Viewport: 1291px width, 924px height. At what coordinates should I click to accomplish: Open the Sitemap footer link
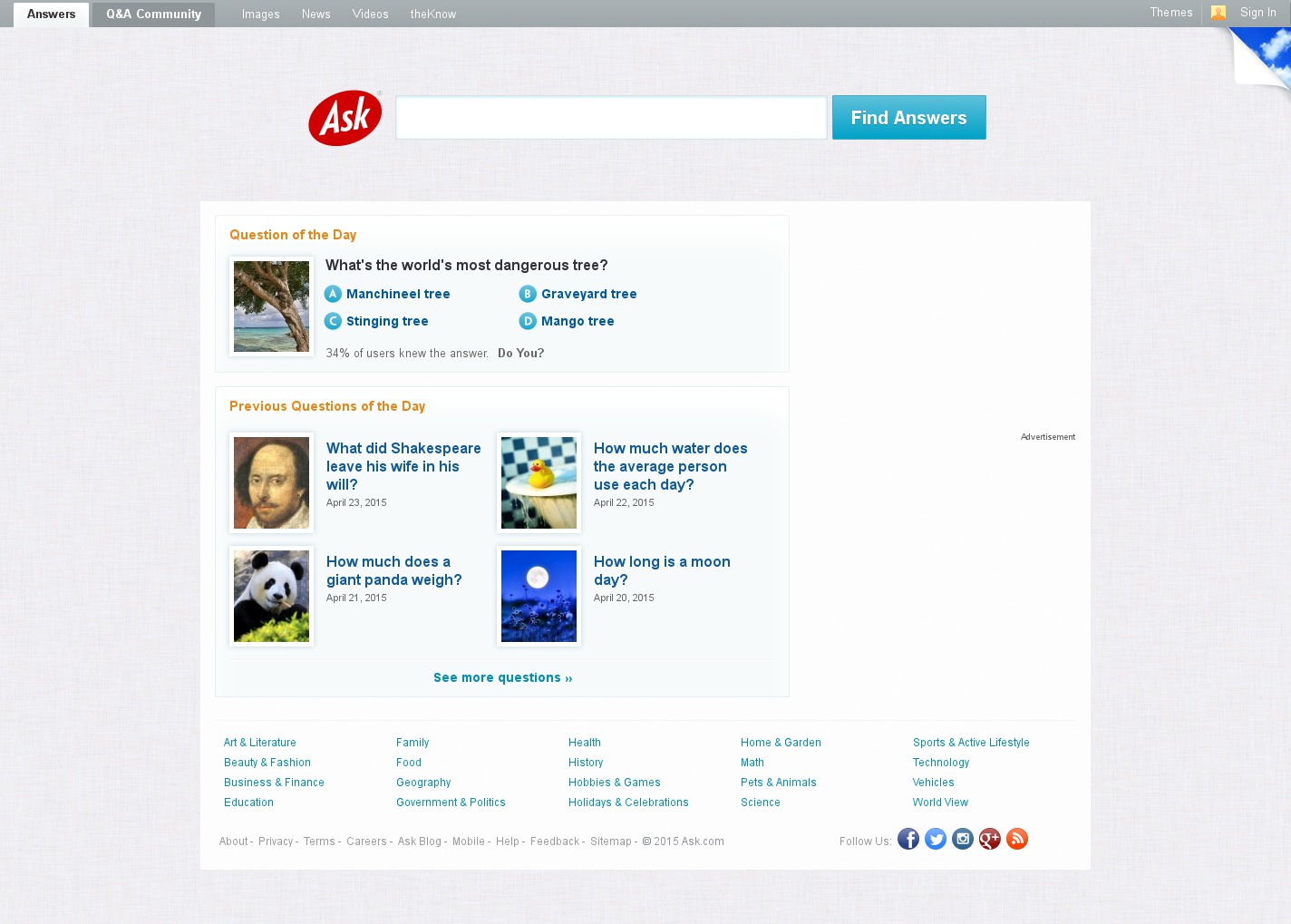[x=611, y=841]
